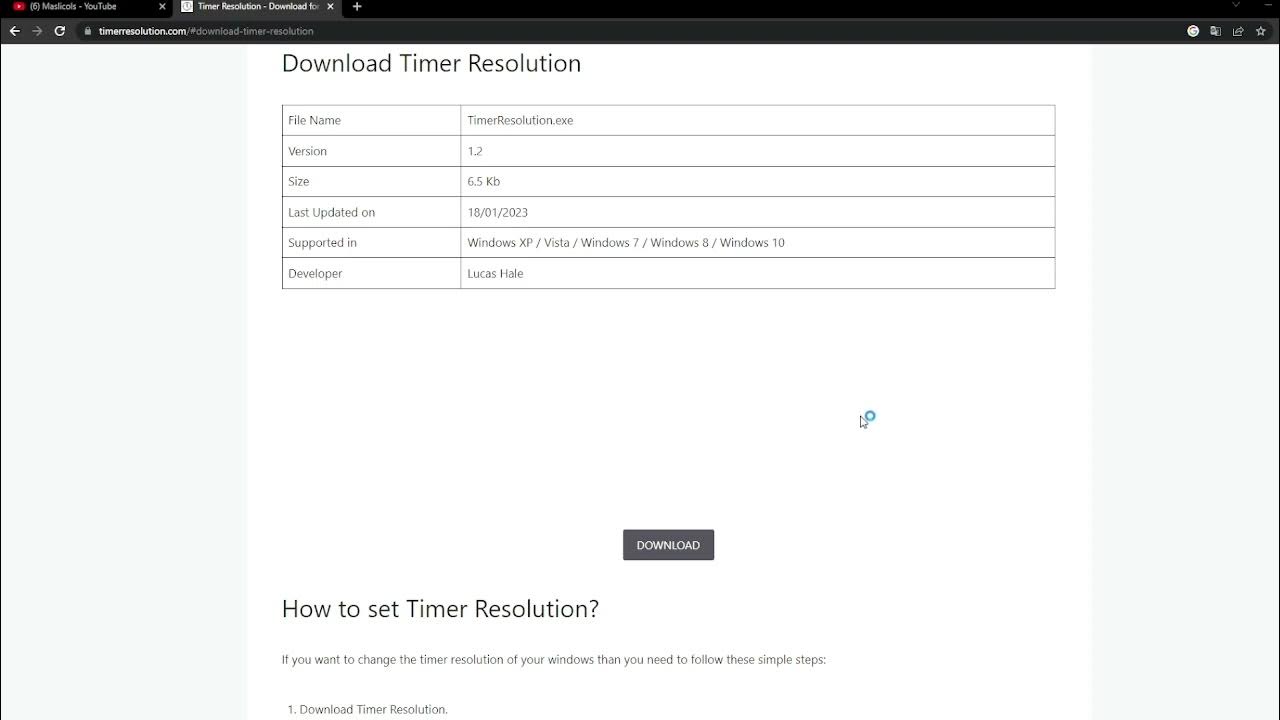
Task: Bookmark this page with the star
Action: pyautogui.click(x=1260, y=31)
